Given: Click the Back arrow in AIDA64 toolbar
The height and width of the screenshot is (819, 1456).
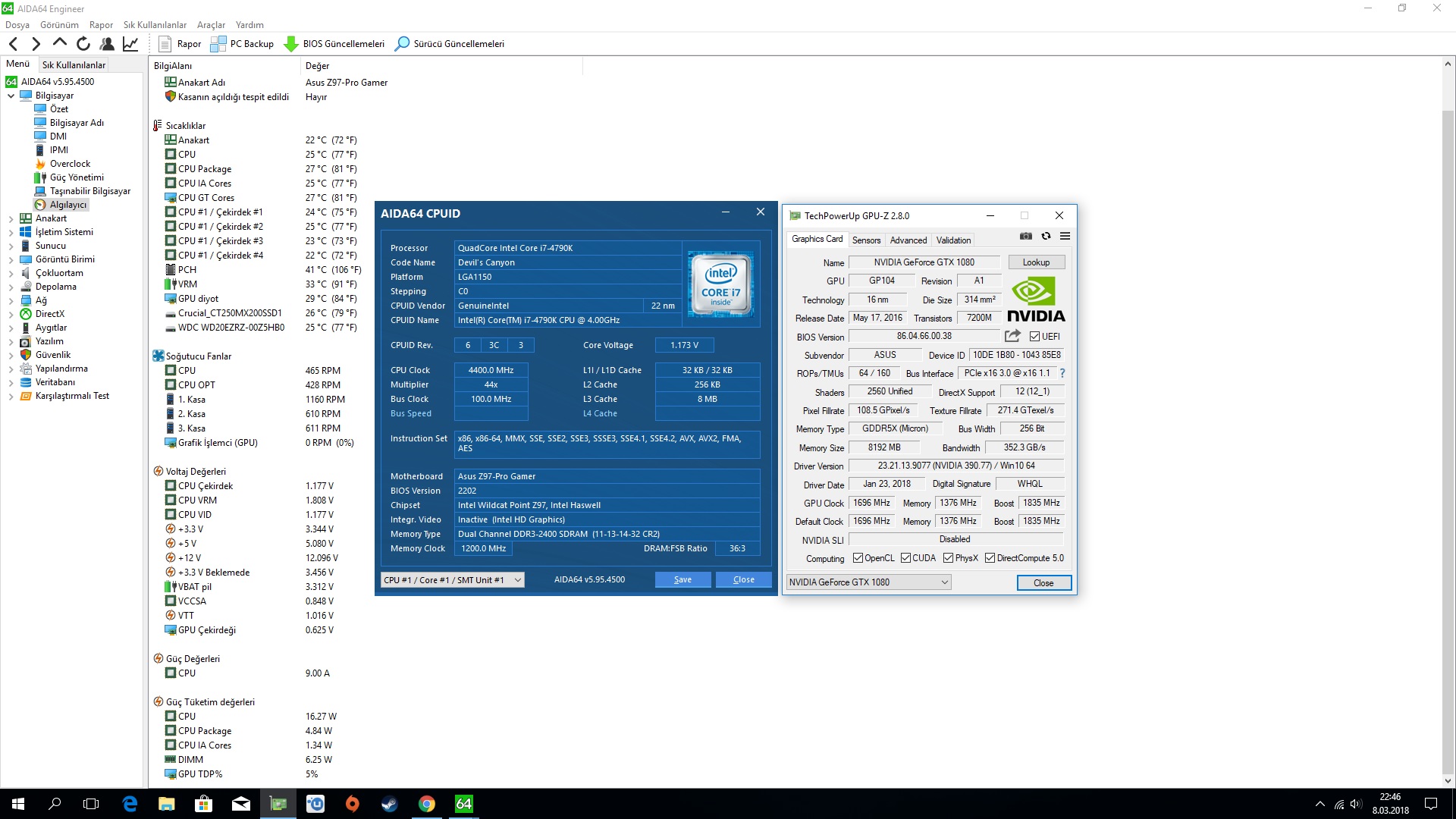Looking at the screenshot, I should coord(13,44).
